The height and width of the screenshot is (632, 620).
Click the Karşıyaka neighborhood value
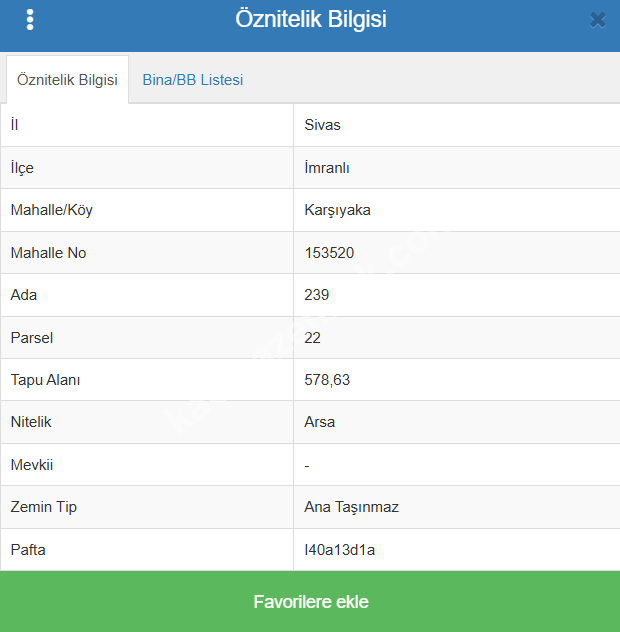[337, 210]
